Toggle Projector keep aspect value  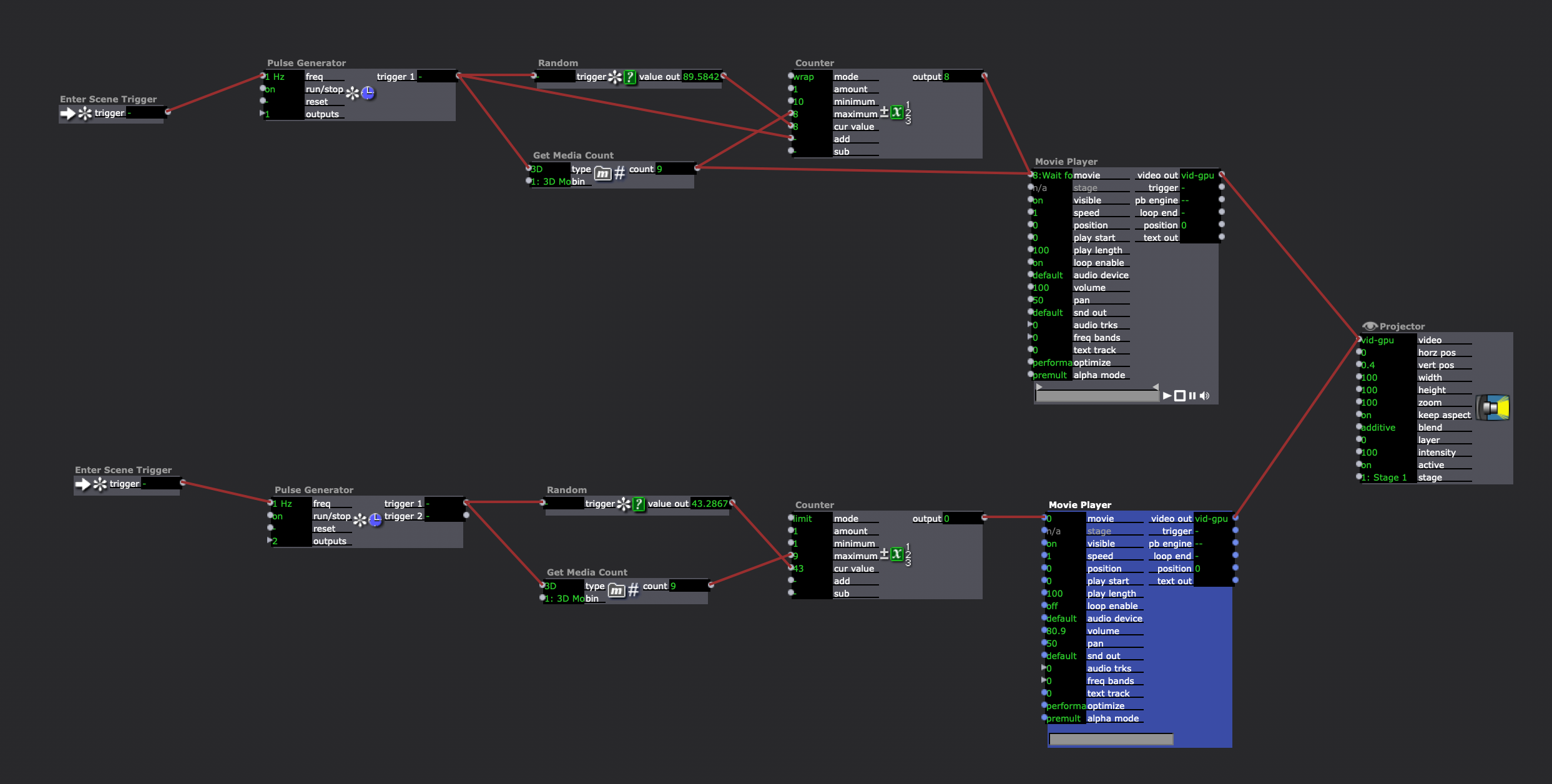tap(1388, 415)
